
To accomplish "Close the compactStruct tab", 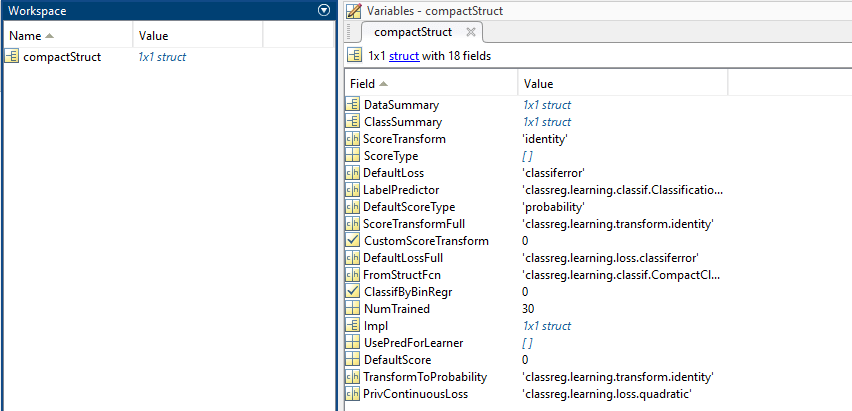I will 472,32.
